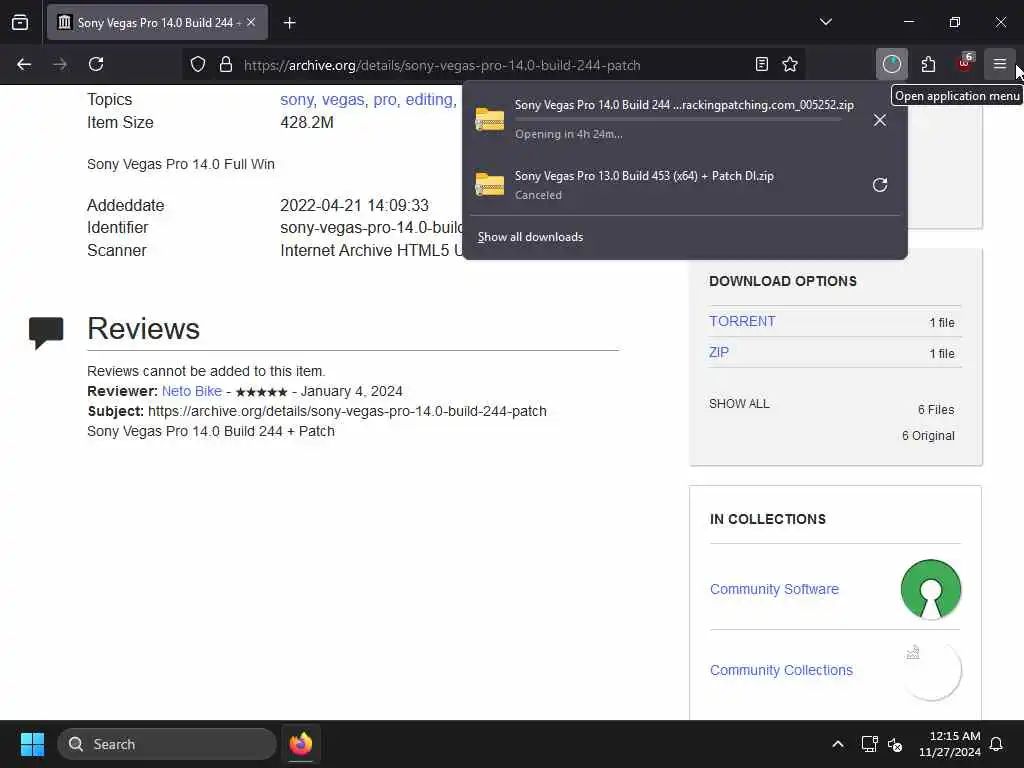The width and height of the screenshot is (1024, 768).
Task: Bookmark this page with star icon
Action: 790,65
